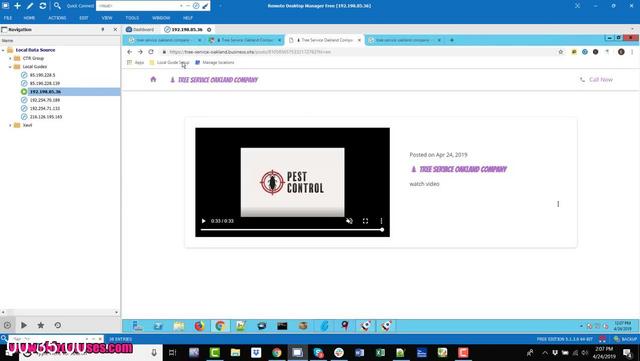Click the pencil edit-entry icon in title bar
This screenshot has width=640, height=361.
tap(30, 6)
